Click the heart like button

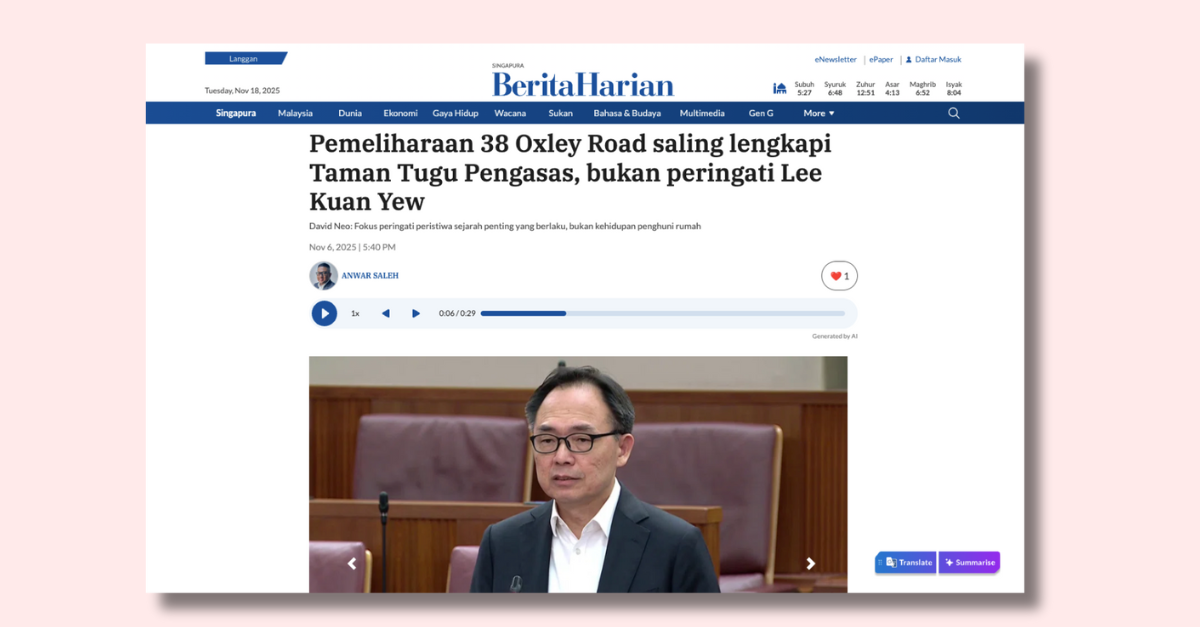coord(839,276)
